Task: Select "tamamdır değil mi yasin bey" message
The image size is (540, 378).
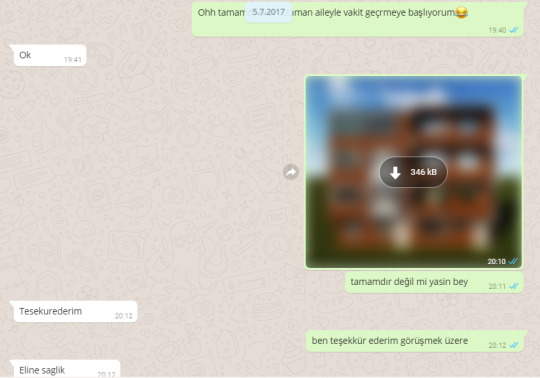Action: [434, 282]
